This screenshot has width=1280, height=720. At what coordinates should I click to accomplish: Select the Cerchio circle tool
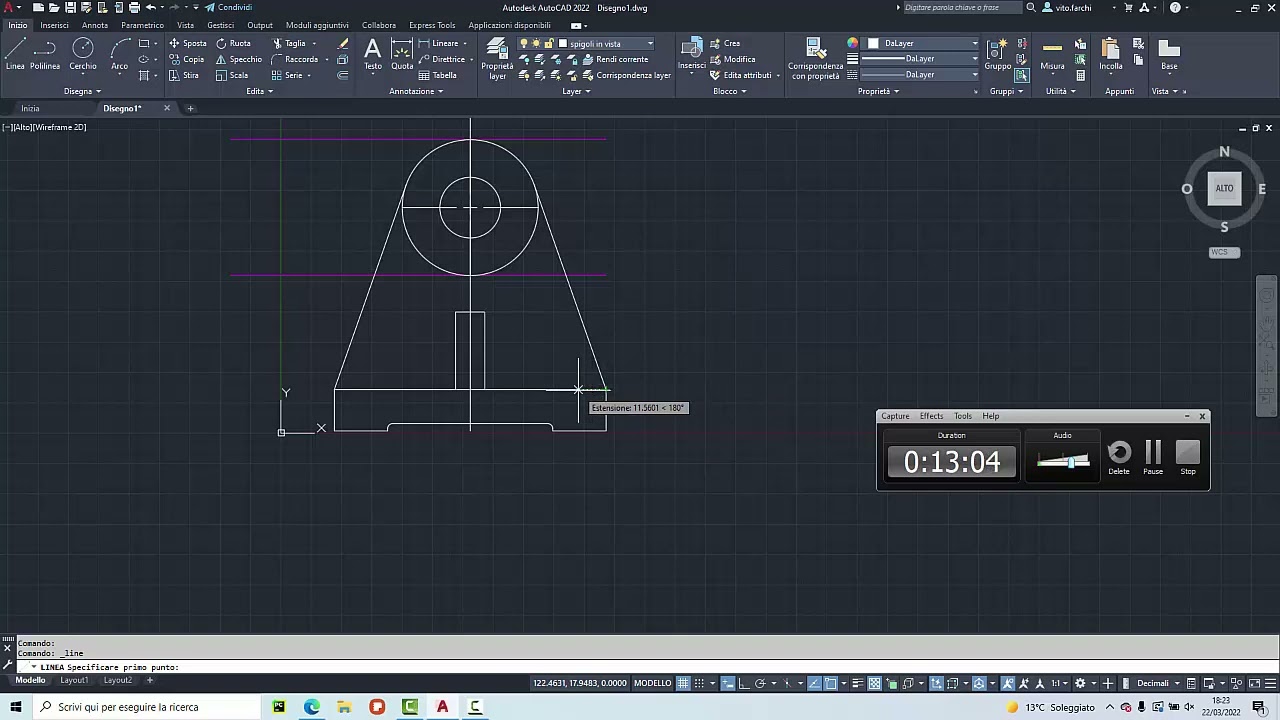pos(83,54)
